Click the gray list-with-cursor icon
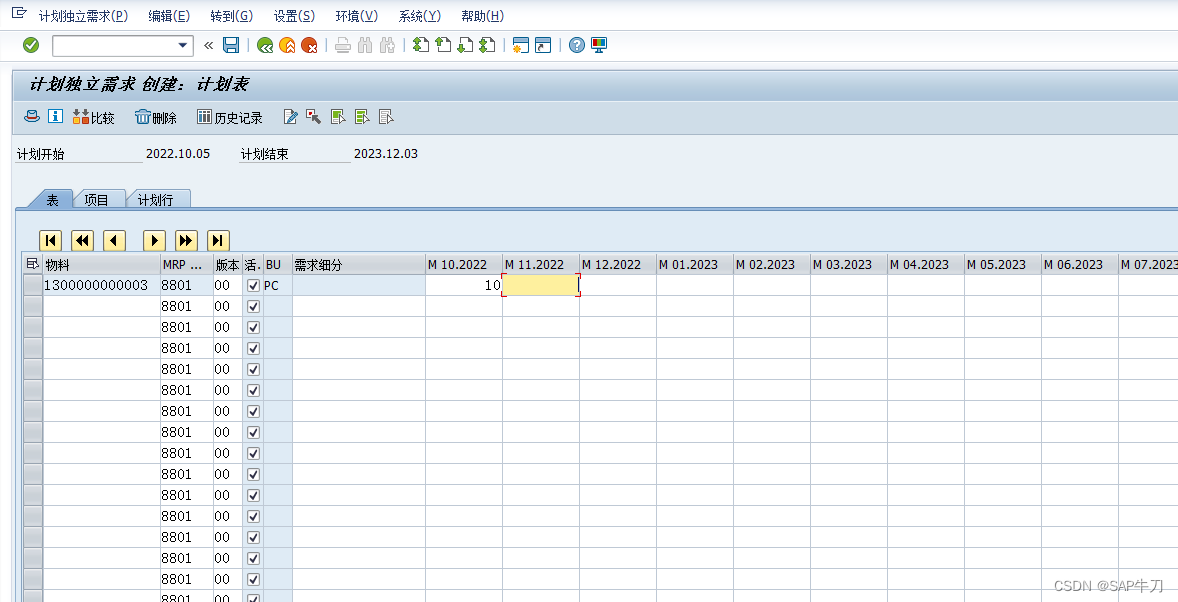 click(386, 117)
